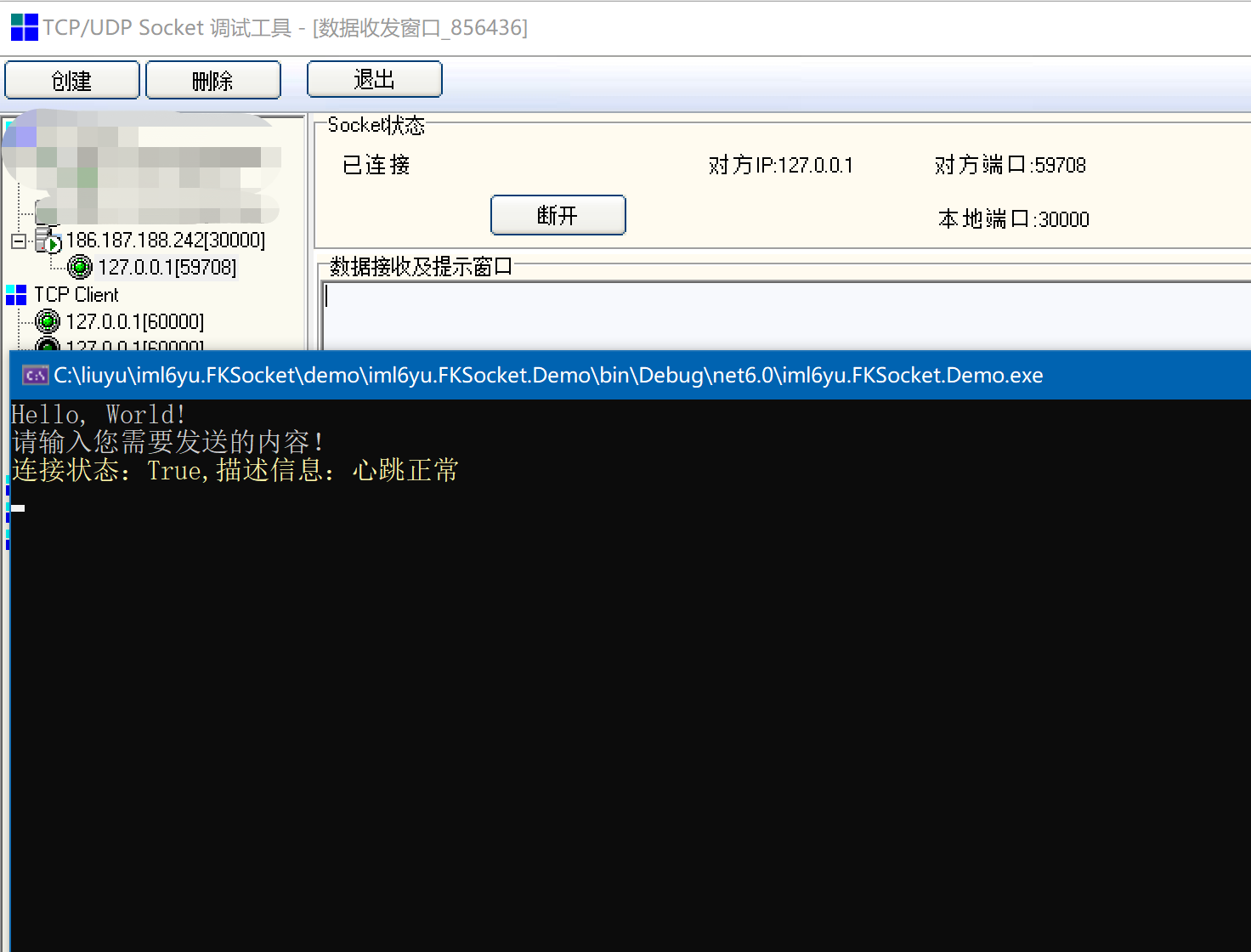Click the 已连接 status text in Socket状态
Viewport: 1251px width, 952px height.
pos(375,164)
